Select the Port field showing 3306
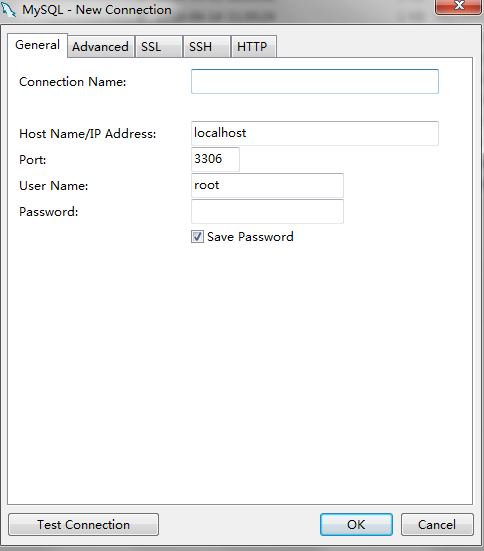 click(215, 159)
